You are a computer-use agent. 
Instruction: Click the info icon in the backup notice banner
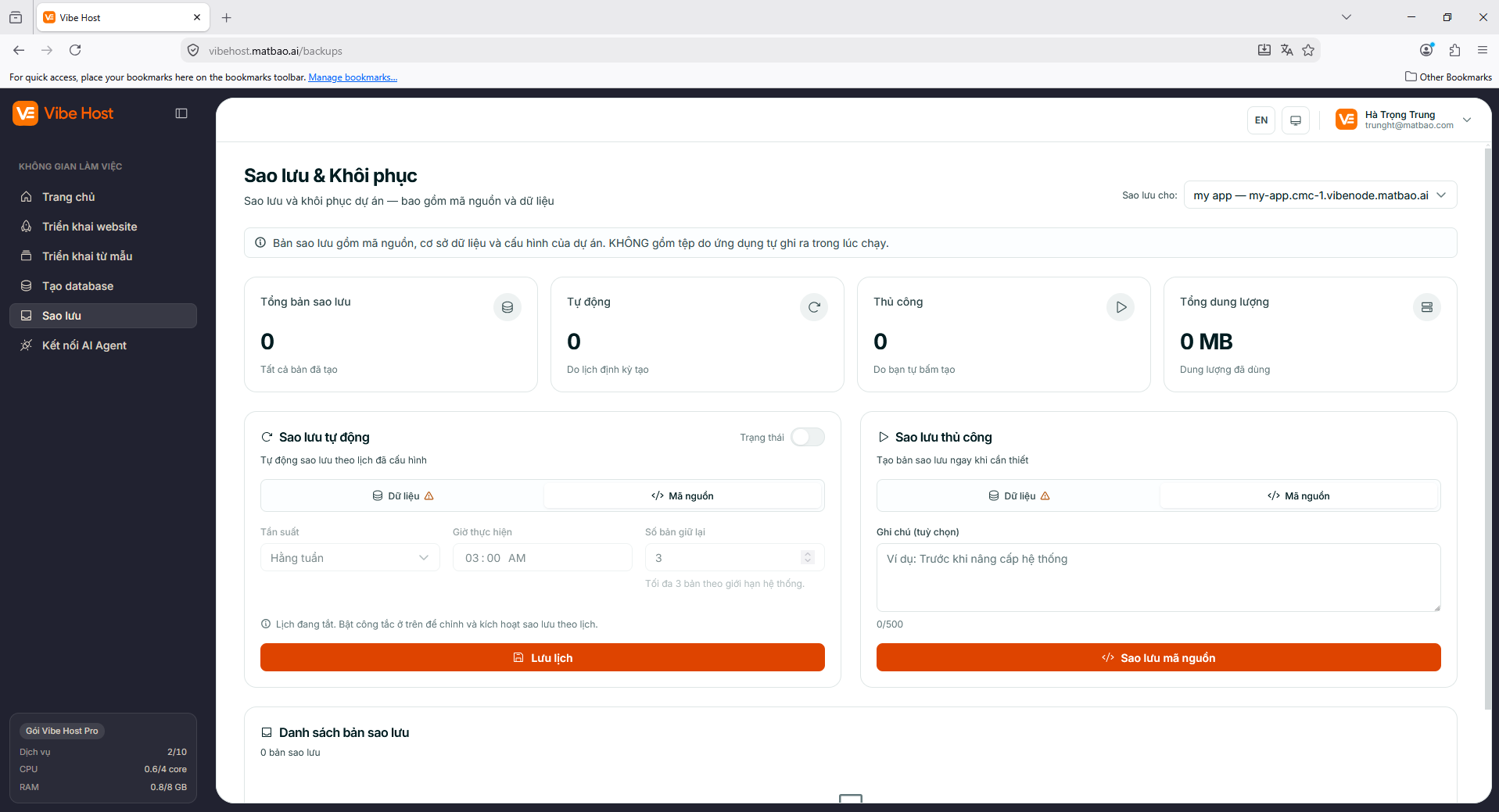(x=260, y=243)
